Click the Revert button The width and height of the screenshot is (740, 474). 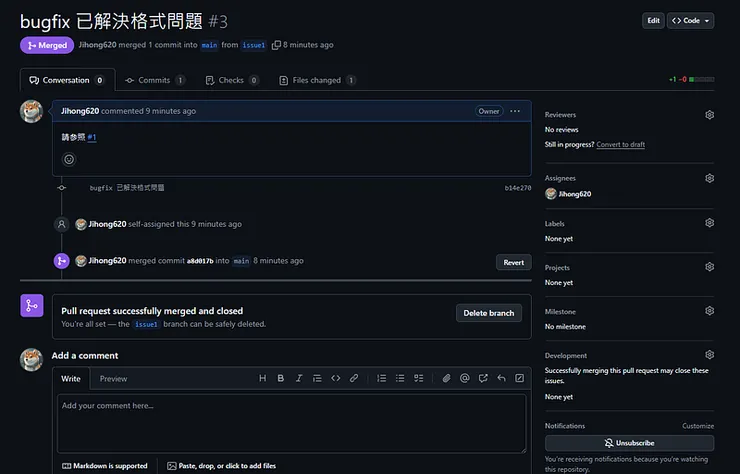(513, 262)
